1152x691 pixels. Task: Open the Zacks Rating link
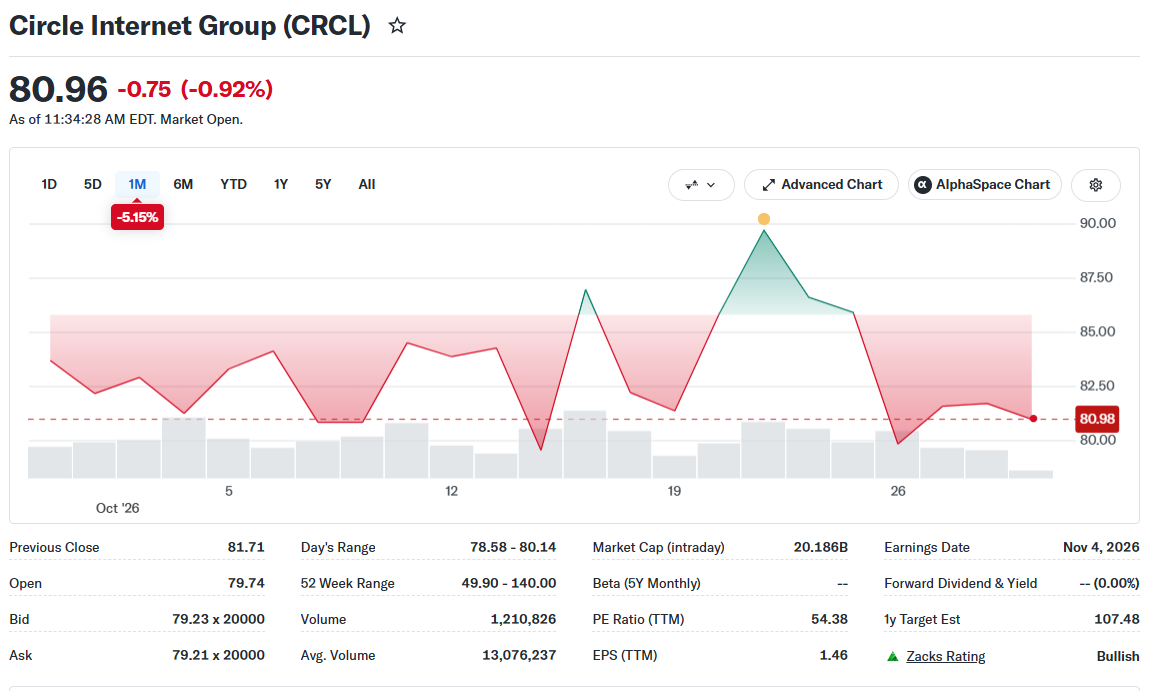tap(946, 656)
